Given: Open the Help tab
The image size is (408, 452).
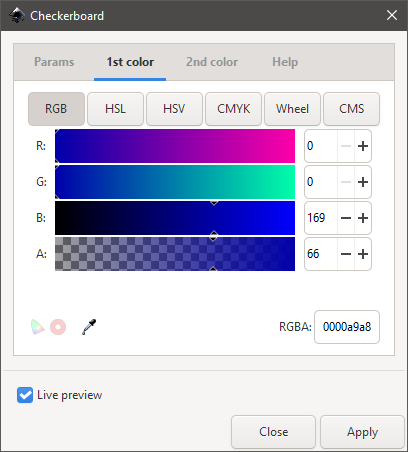Looking at the screenshot, I should 285,62.
